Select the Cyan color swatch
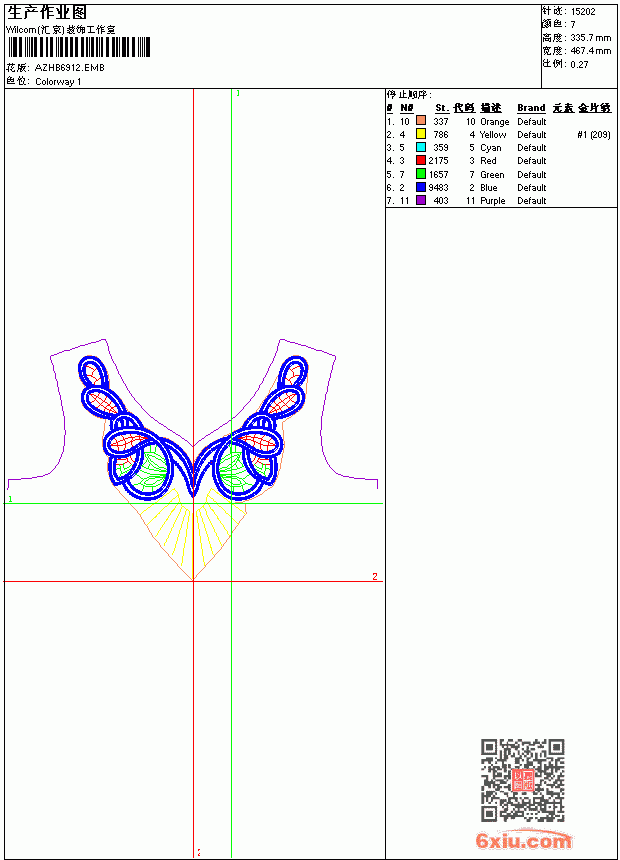 tap(421, 147)
